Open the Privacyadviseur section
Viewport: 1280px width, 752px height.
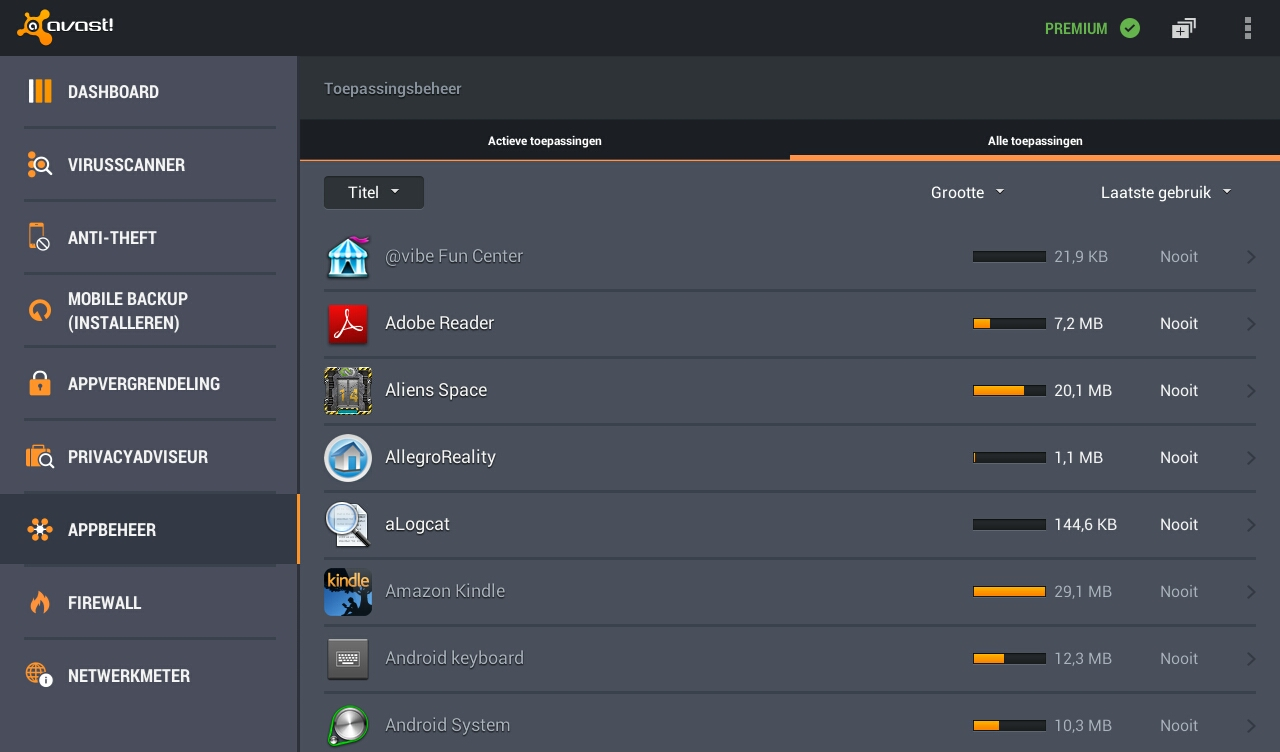(149, 457)
